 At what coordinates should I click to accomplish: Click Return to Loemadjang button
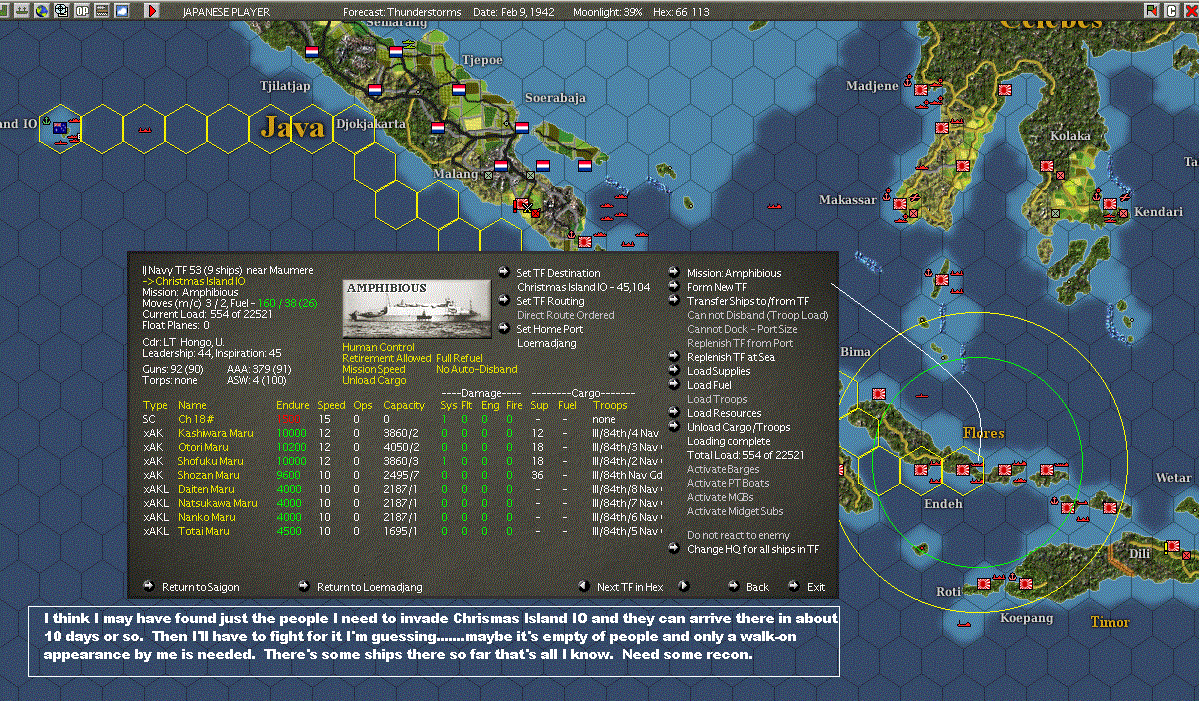(x=369, y=587)
